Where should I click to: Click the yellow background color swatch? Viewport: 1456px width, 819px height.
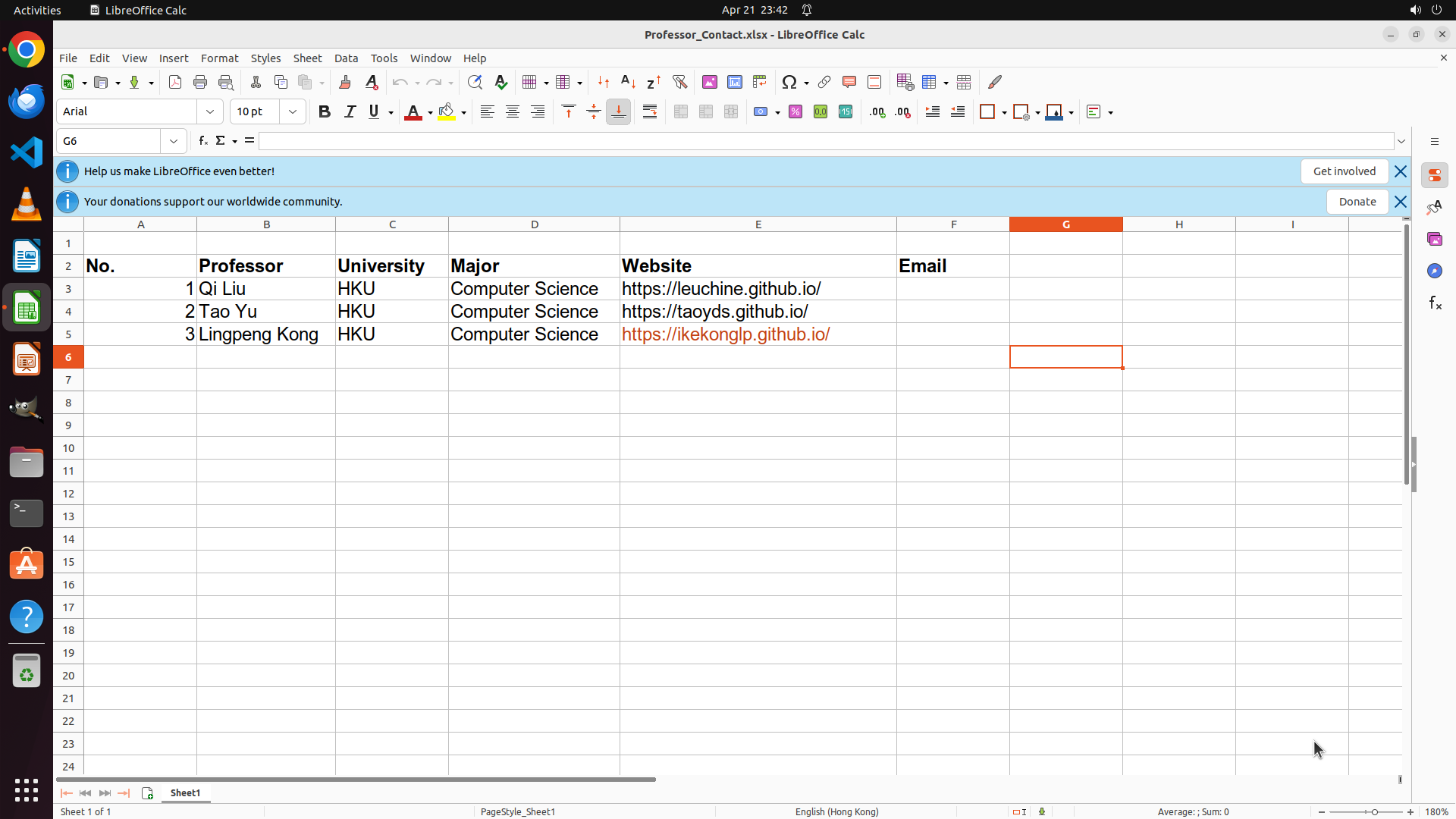pos(447,112)
